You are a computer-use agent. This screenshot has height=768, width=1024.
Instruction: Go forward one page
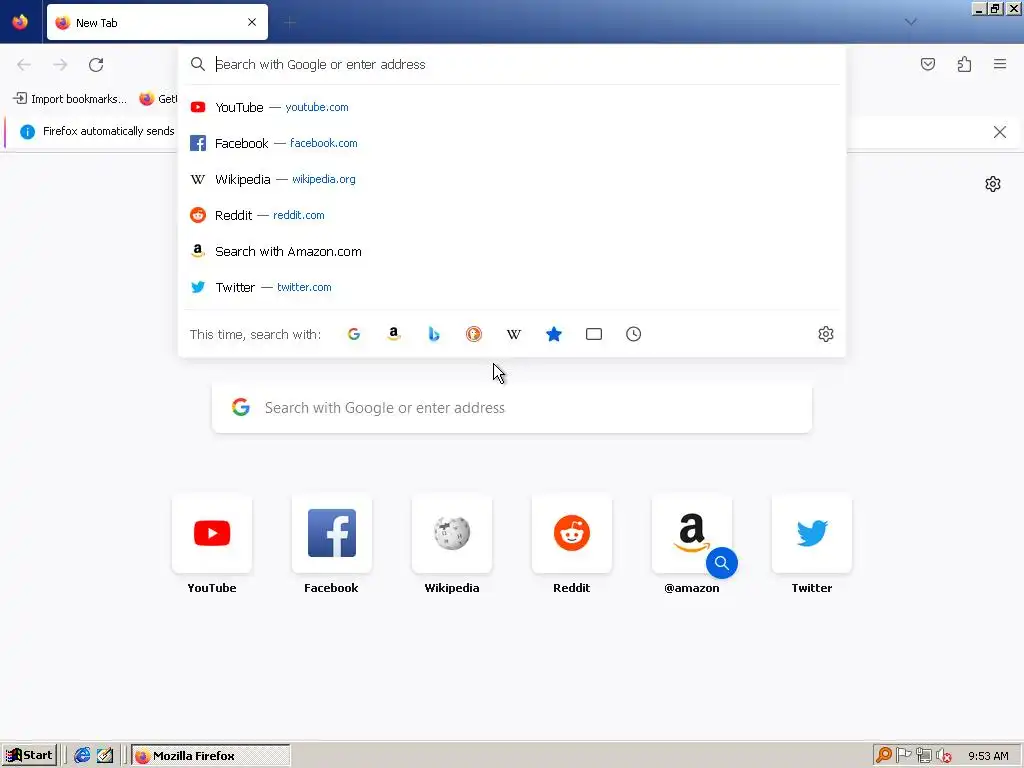(60, 65)
